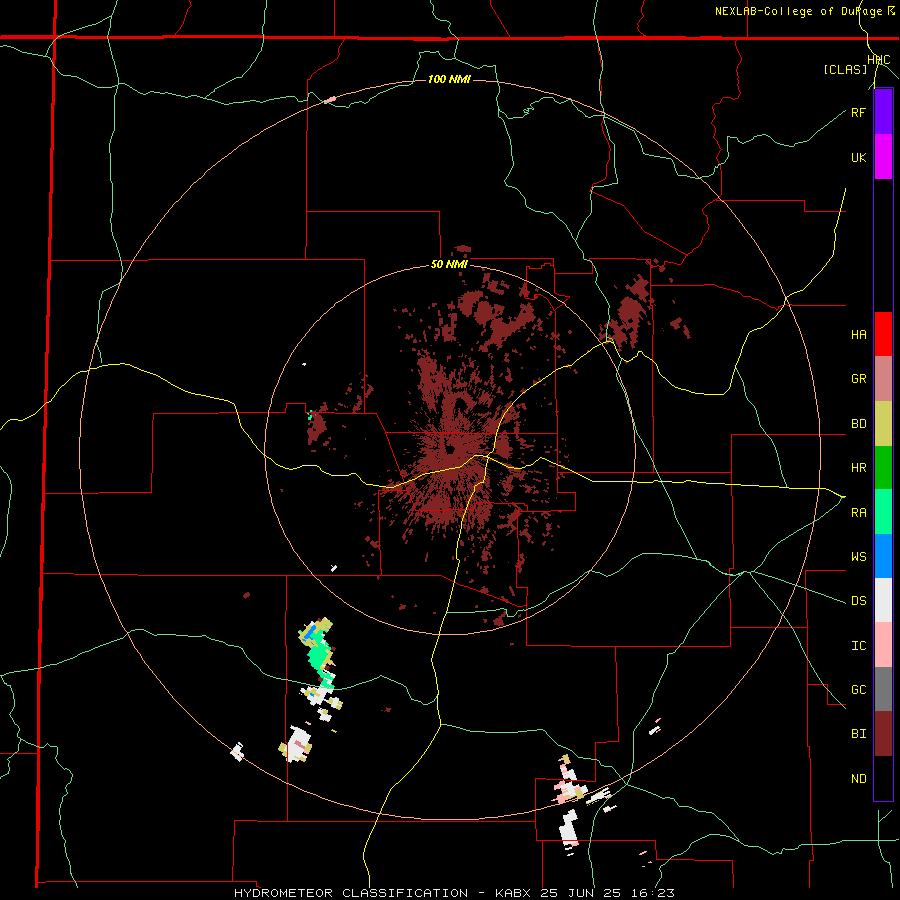Click the RA legend label
This screenshot has width=900, height=900.
(x=858, y=512)
